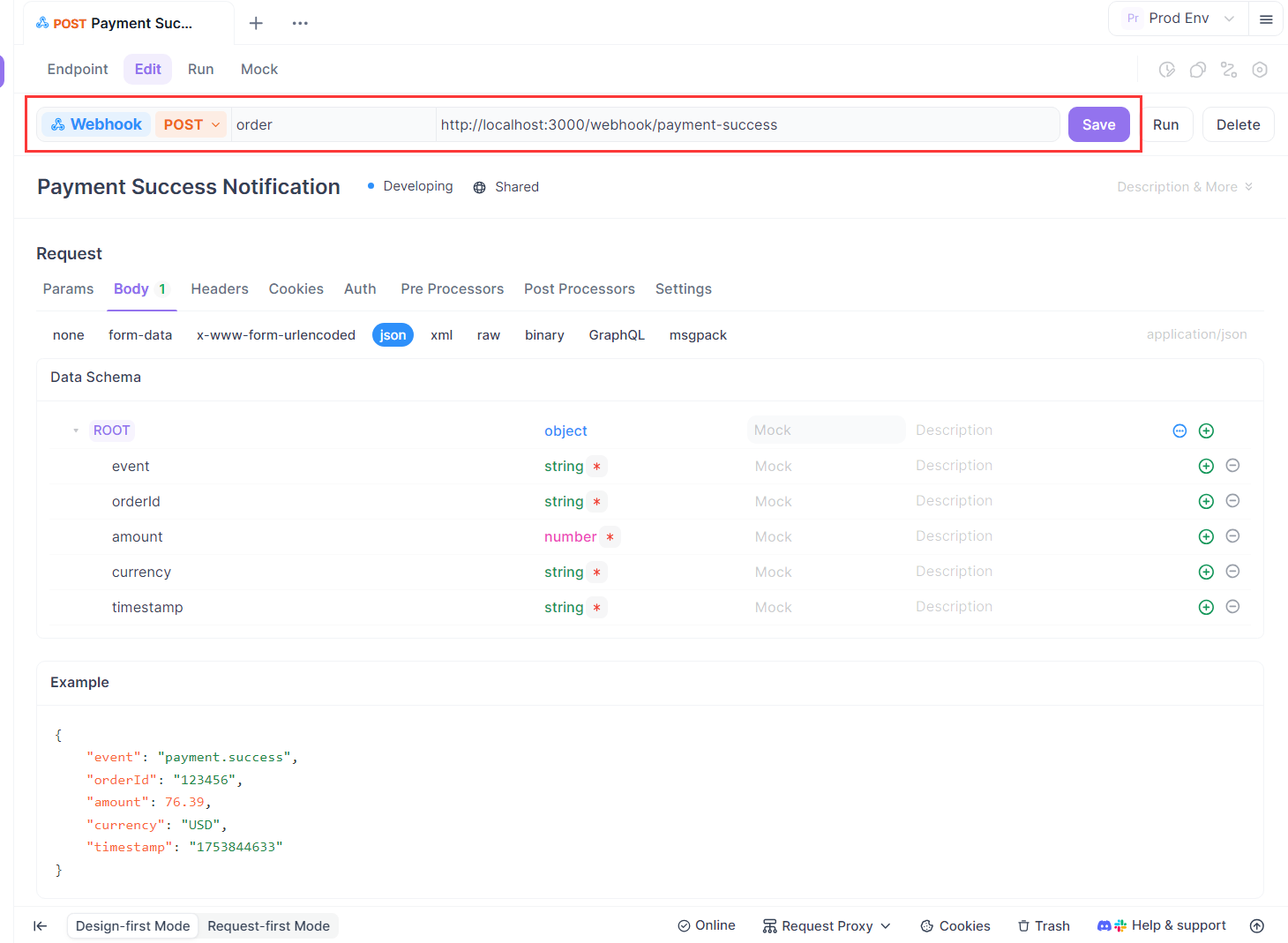Select the raw body type
1288x943 pixels.
coord(489,335)
